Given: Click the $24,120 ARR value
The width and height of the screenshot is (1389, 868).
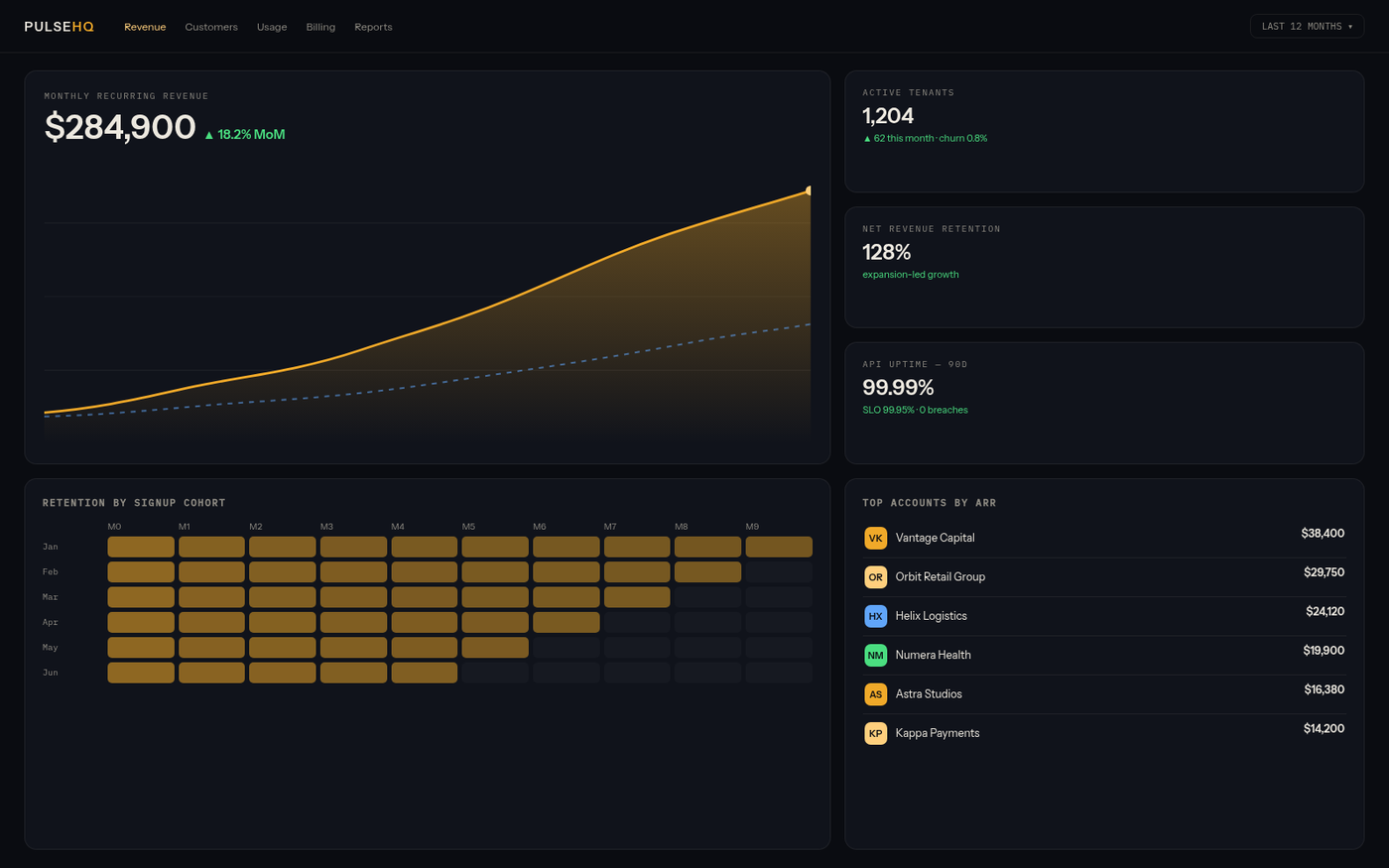Looking at the screenshot, I should click(1325, 611).
